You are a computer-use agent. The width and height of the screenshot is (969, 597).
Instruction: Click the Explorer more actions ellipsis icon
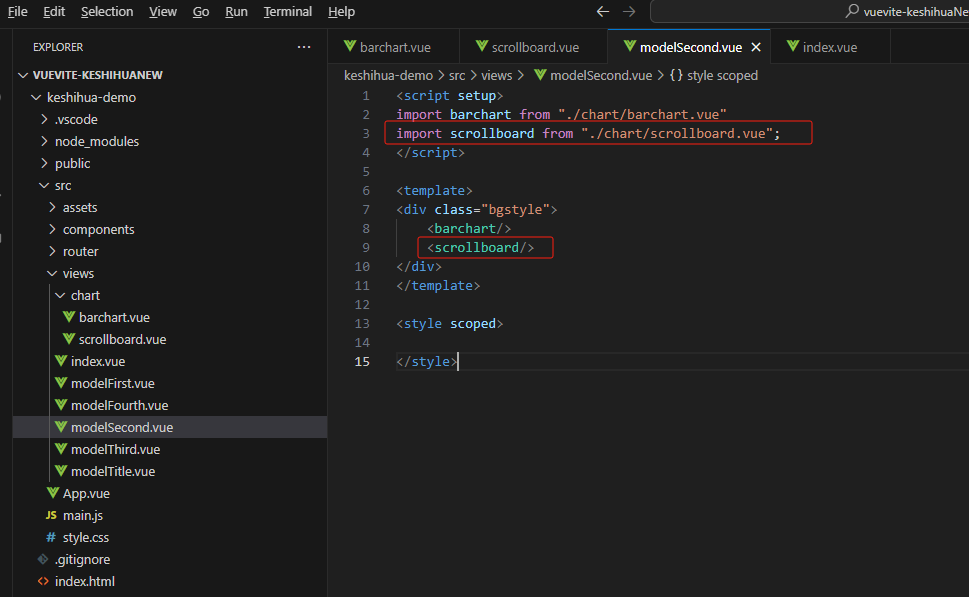point(304,47)
